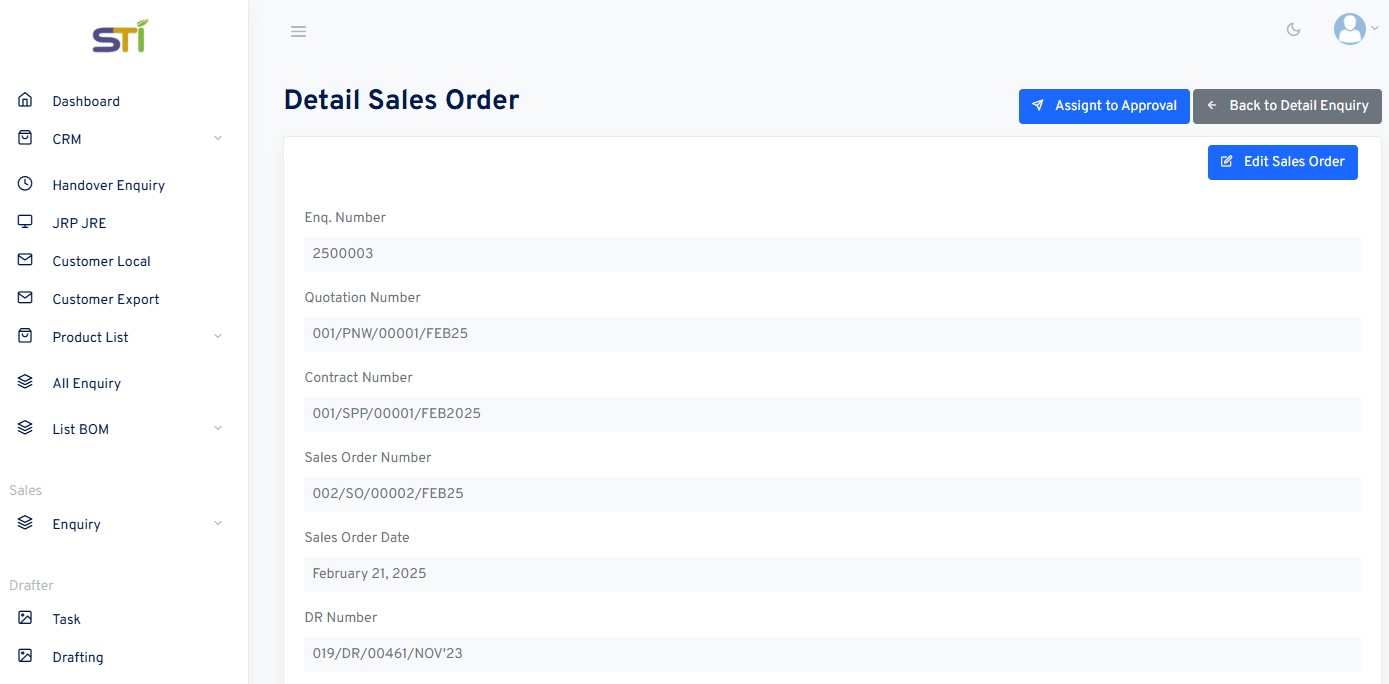This screenshot has height=684, width=1389.
Task: Click the Customer Local envelope icon
Action: 25,260
